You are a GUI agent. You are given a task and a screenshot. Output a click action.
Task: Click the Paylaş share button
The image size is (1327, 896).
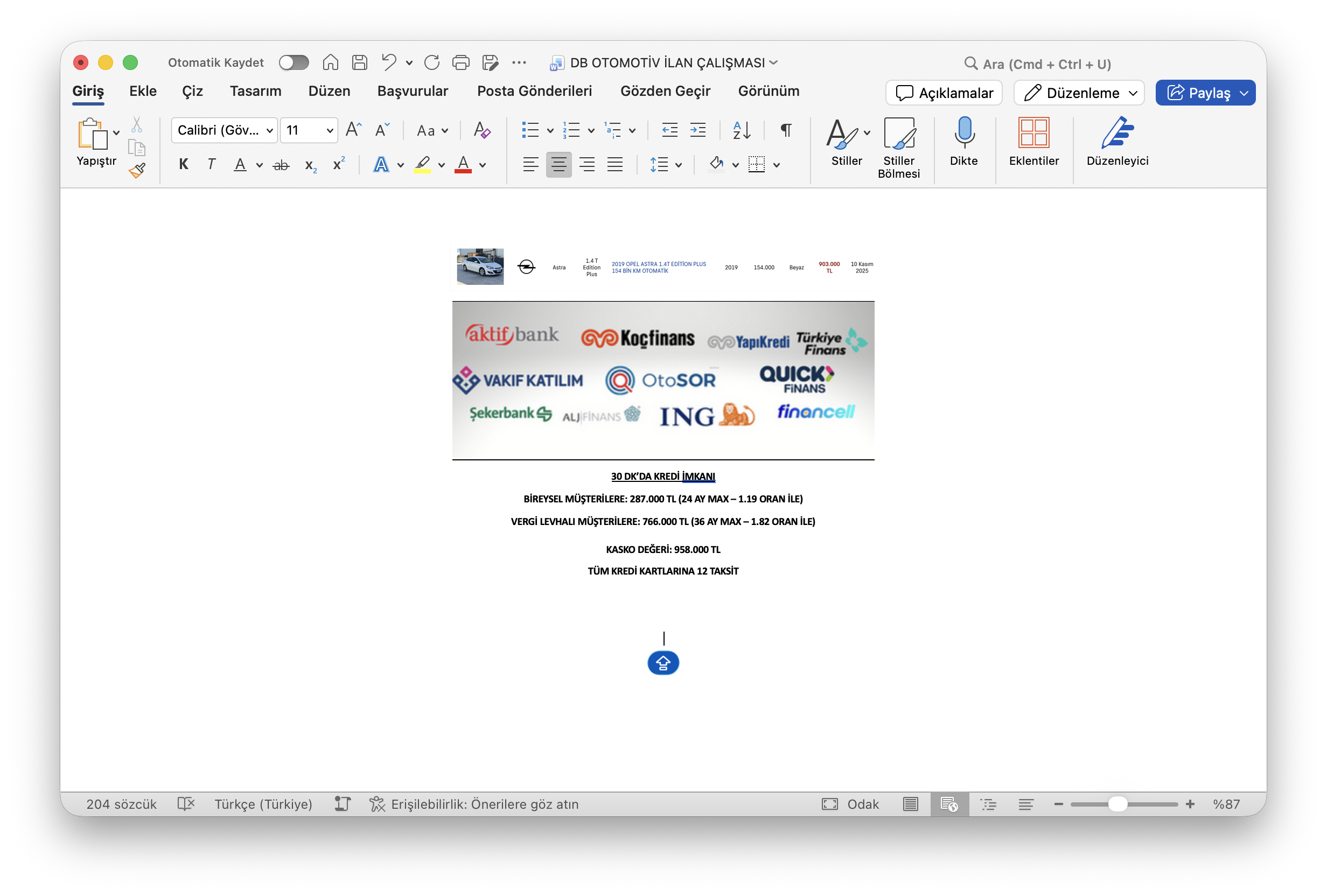1205,93
